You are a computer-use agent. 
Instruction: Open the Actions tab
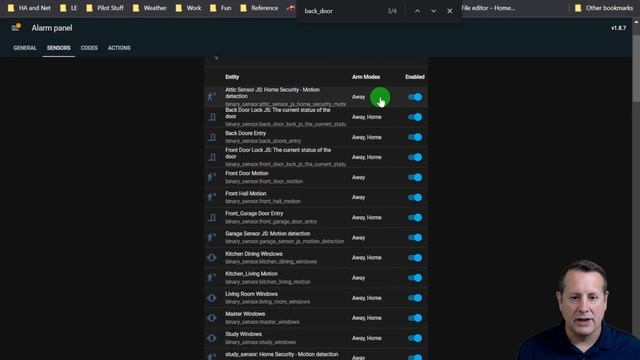click(x=119, y=48)
